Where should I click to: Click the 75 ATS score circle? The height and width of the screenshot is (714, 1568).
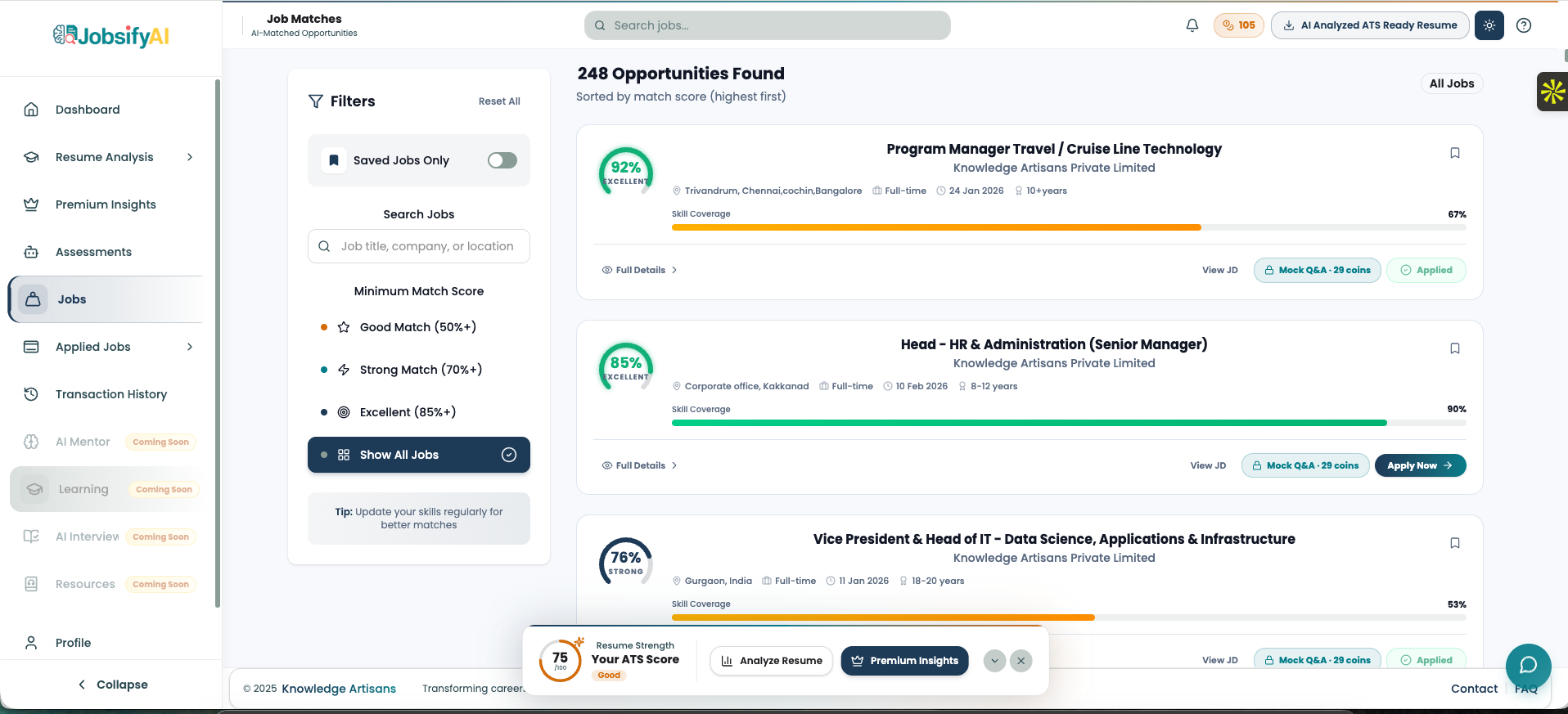coord(561,661)
